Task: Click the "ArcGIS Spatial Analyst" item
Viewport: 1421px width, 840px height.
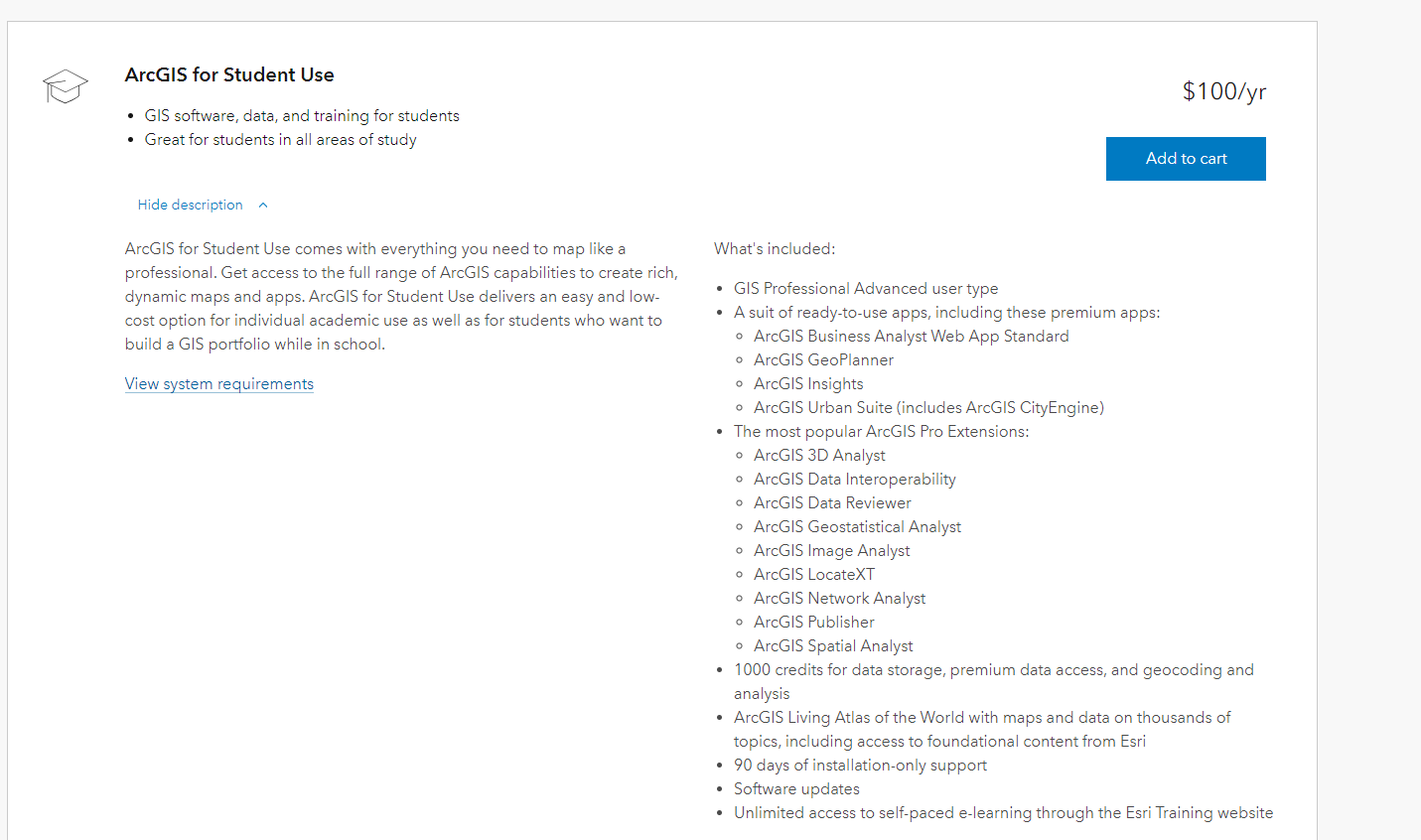Action: (833, 645)
